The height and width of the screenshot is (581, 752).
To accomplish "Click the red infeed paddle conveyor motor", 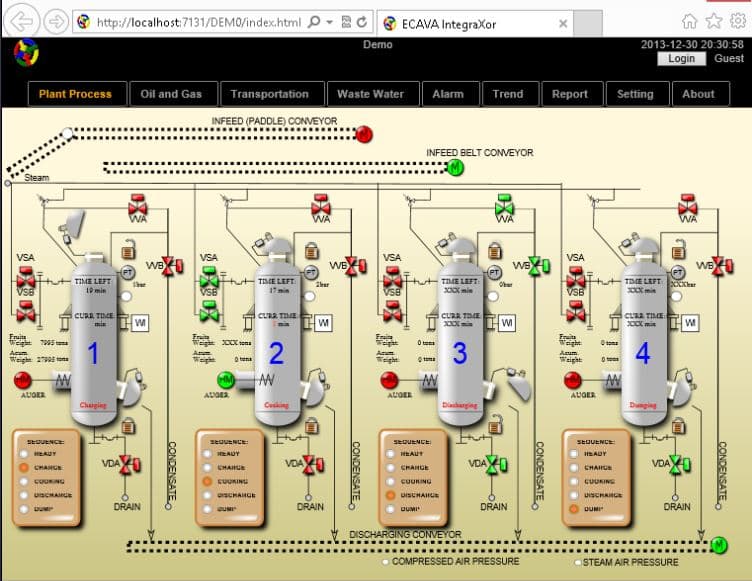I will coord(364,134).
